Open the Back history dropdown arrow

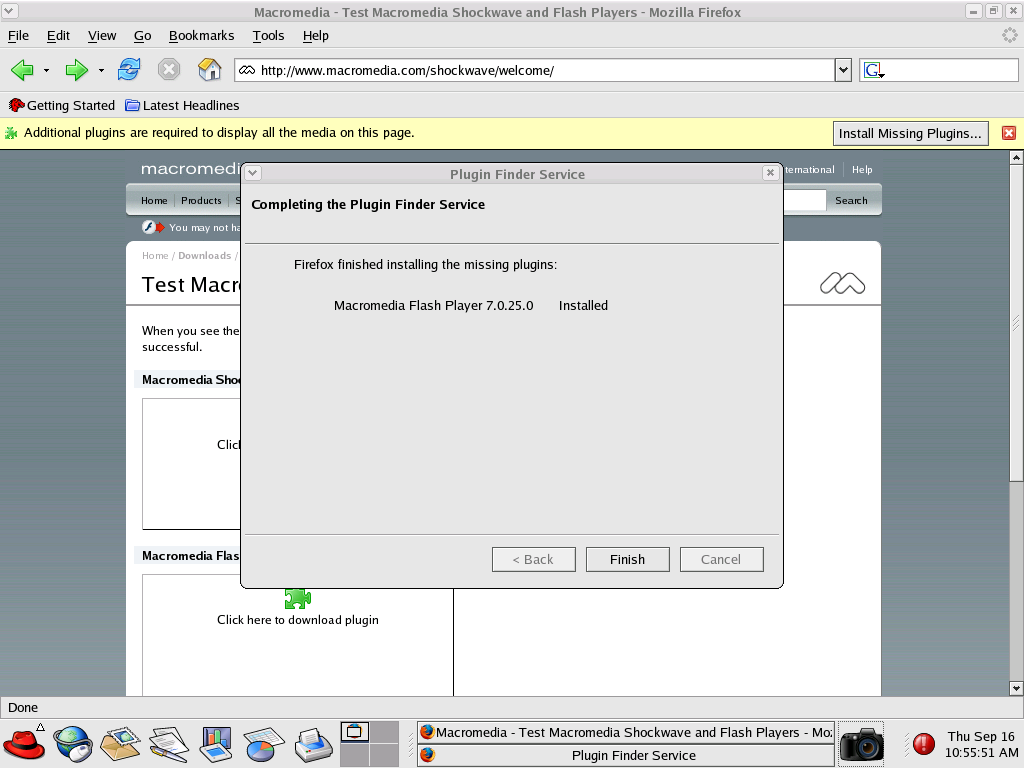pyautogui.click(x=46, y=71)
